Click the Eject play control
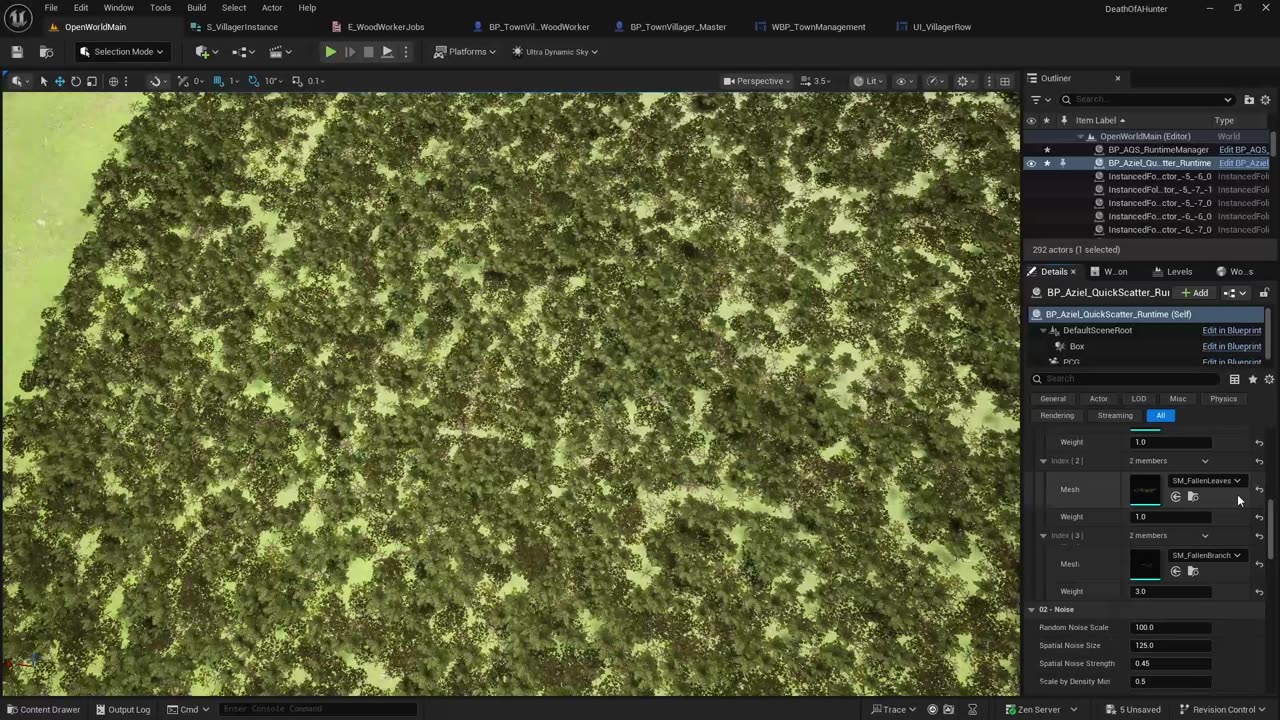Viewport: 1280px width, 720px height. pos(387,52)
